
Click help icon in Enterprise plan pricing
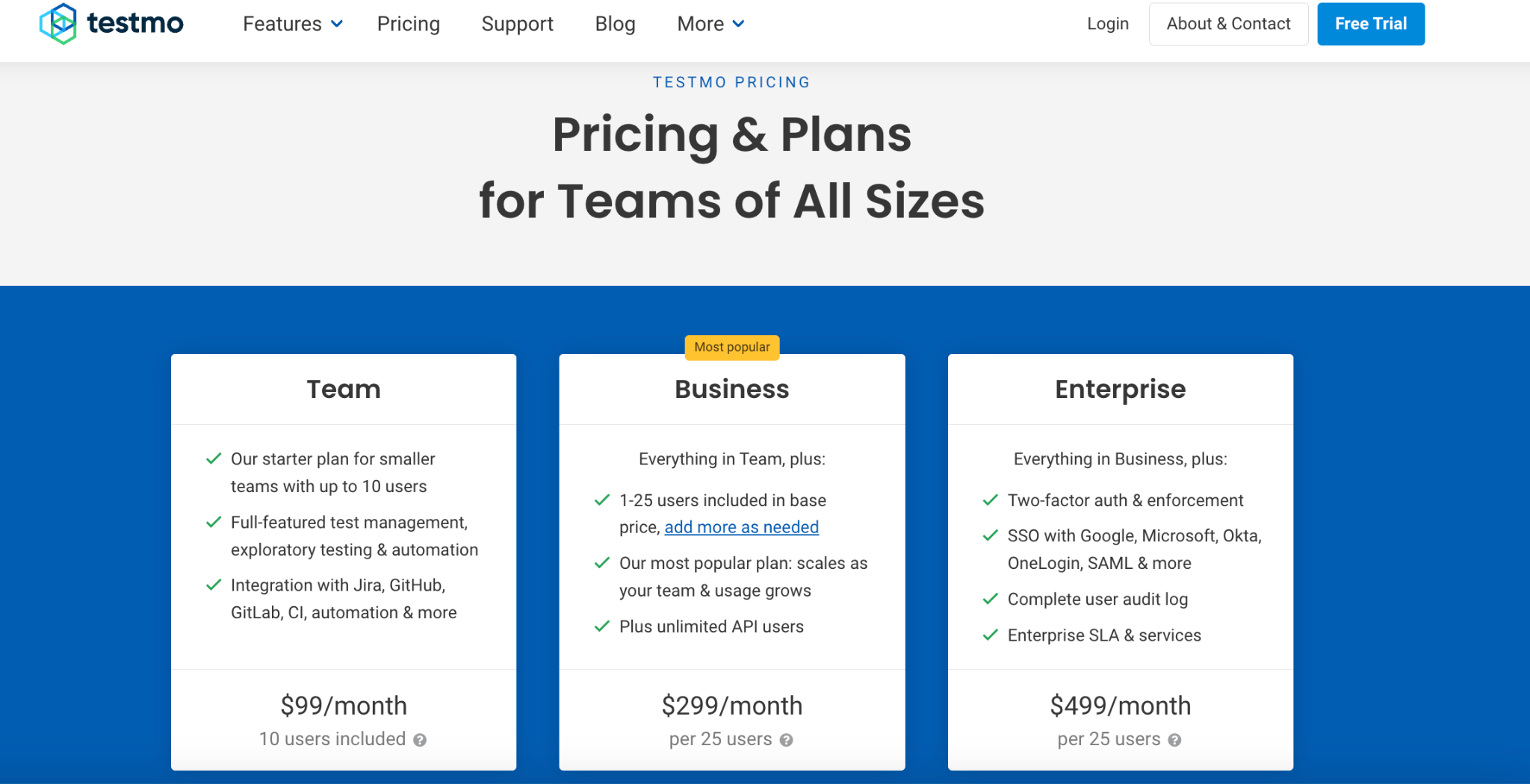[1174, 740]
